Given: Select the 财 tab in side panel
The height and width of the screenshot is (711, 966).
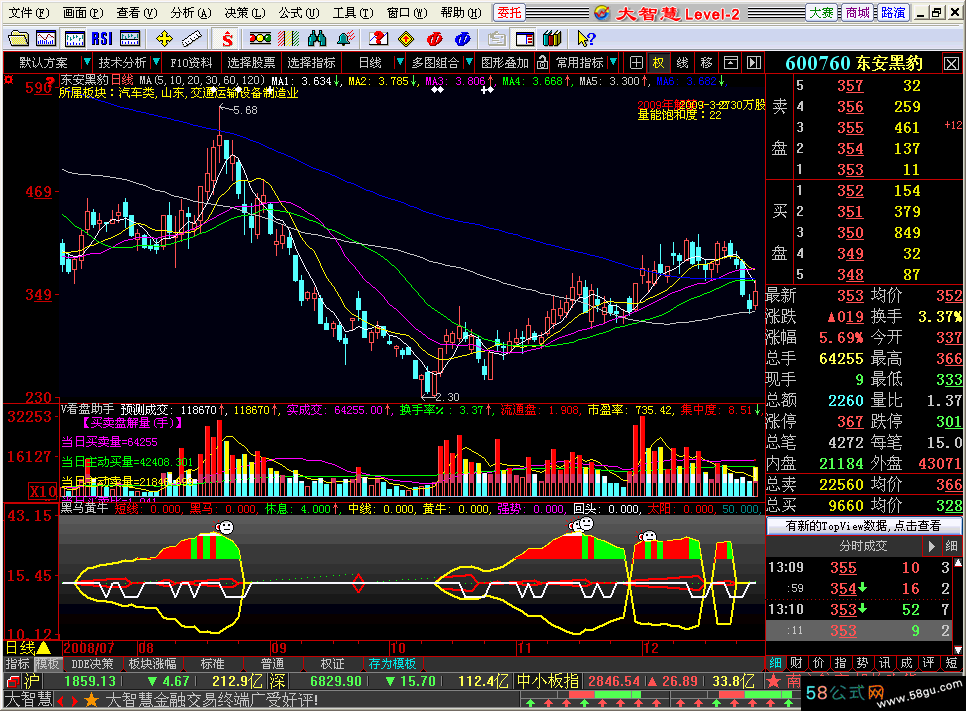Looking at the screenshot, I should coord(797,663).
